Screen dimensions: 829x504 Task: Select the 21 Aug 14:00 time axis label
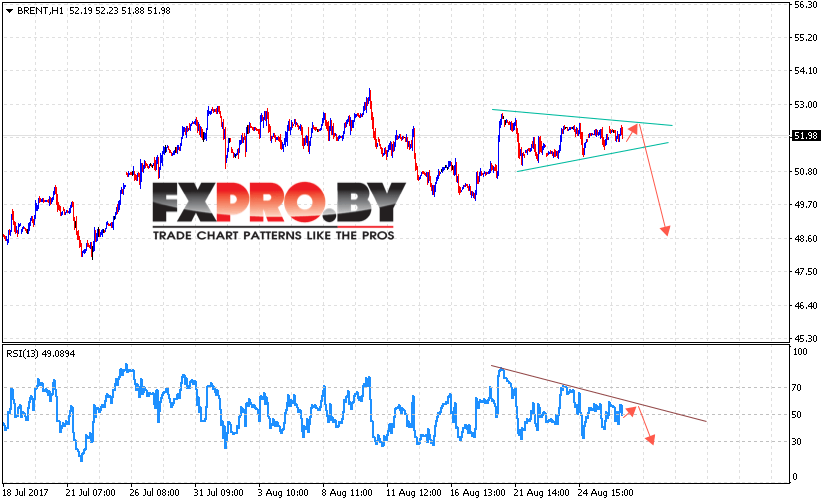point(541,492)
